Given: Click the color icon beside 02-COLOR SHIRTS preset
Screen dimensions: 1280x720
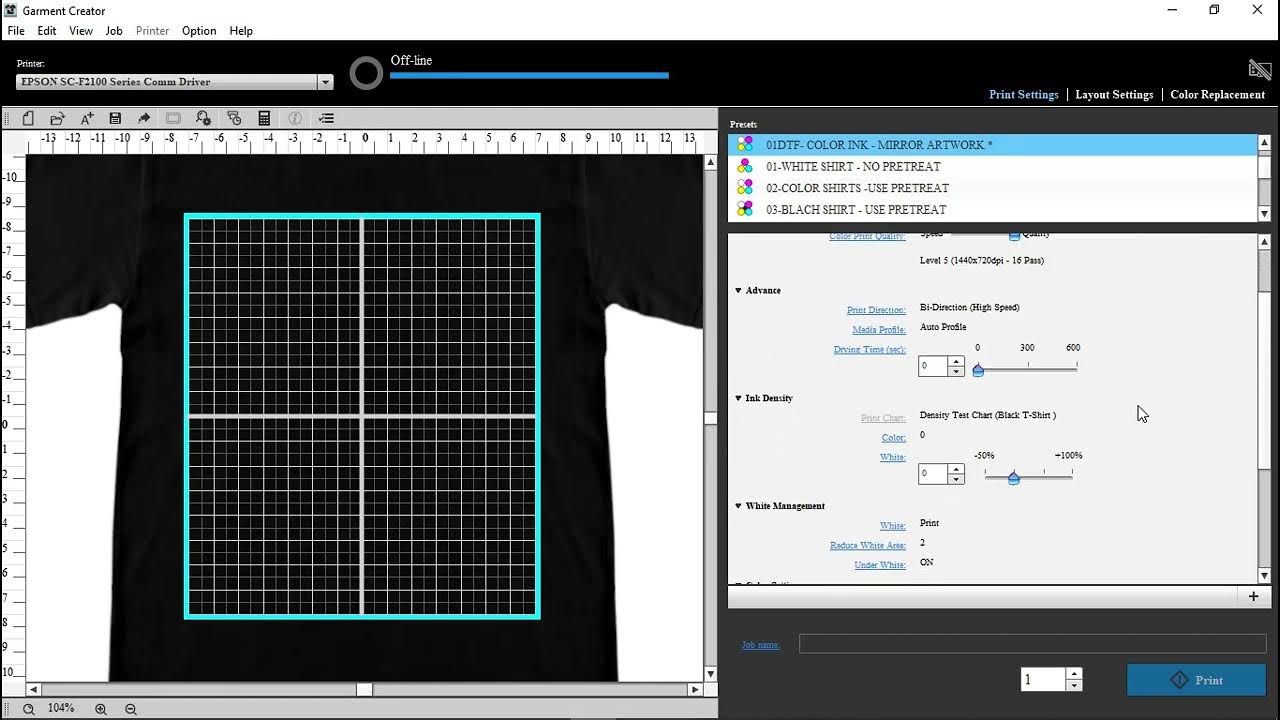Looking at the screenshot, I should tap(745, 188).
